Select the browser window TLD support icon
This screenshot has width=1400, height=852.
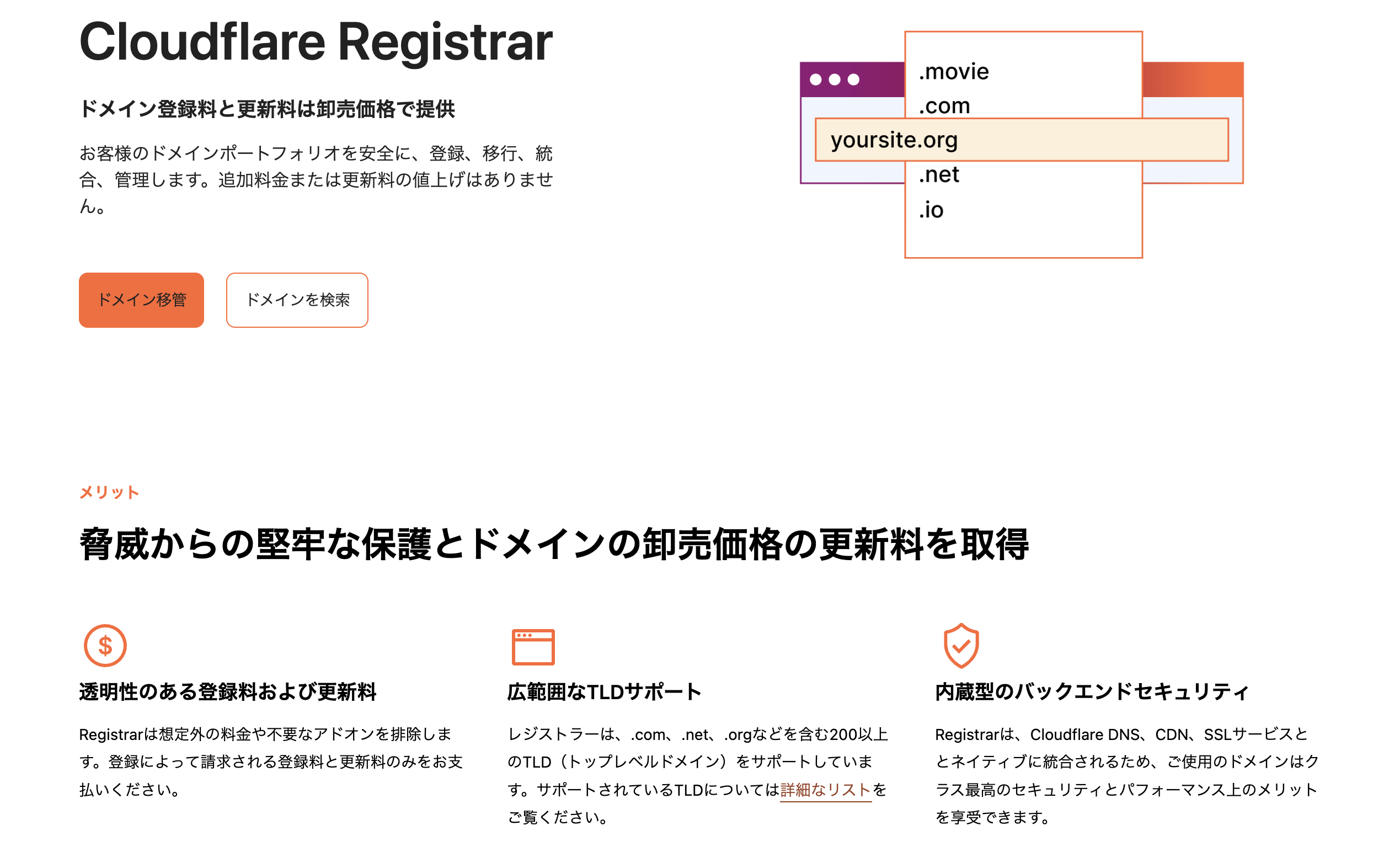(533, 646)
